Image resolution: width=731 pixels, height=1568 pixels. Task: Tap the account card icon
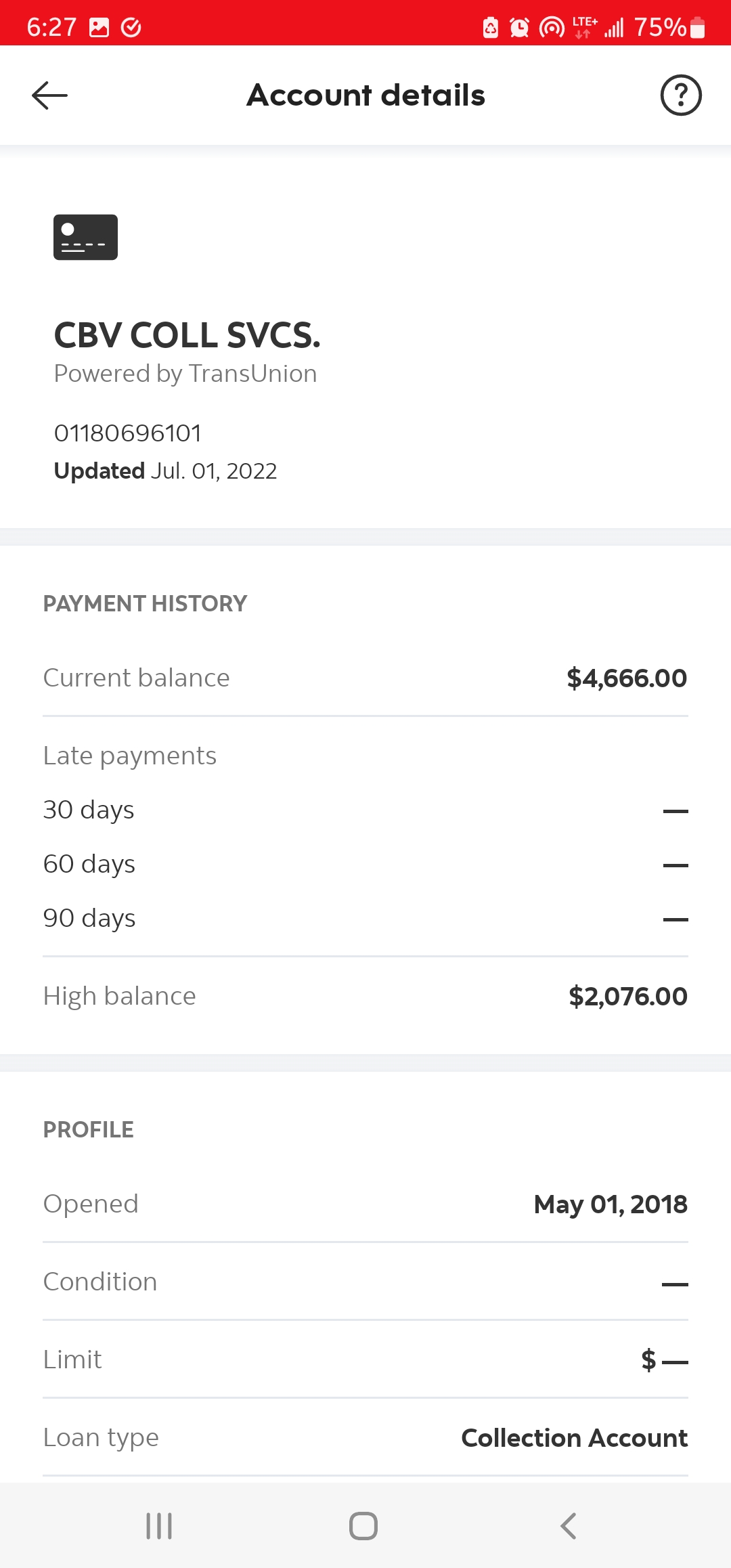tap(86, 238)
